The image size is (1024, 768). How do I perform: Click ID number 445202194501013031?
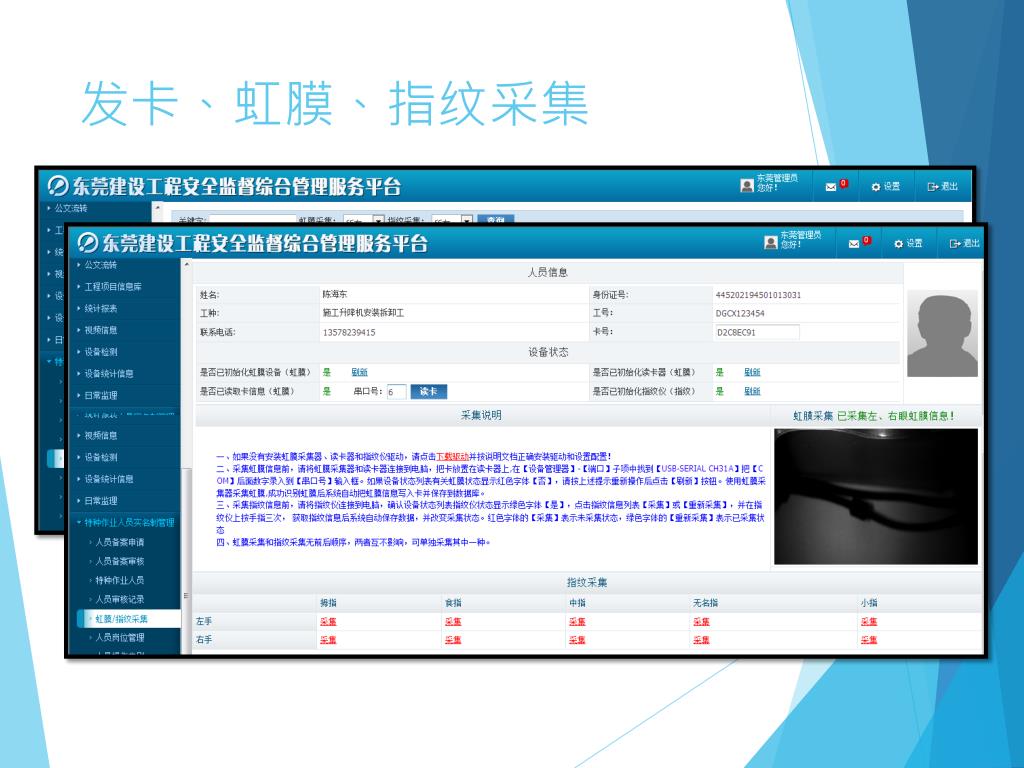point(758,295)
